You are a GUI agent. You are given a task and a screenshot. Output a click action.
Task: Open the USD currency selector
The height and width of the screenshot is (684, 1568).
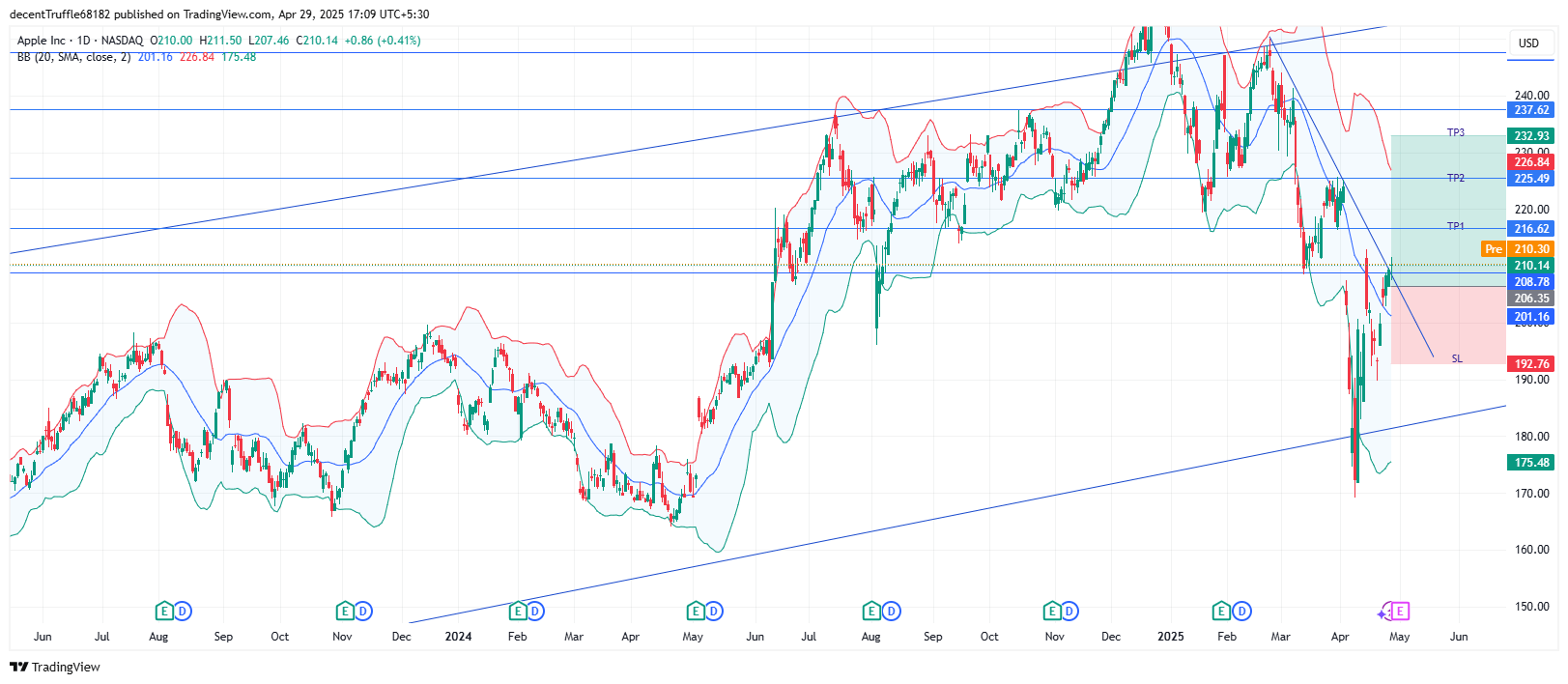(x=1528, y=43)
